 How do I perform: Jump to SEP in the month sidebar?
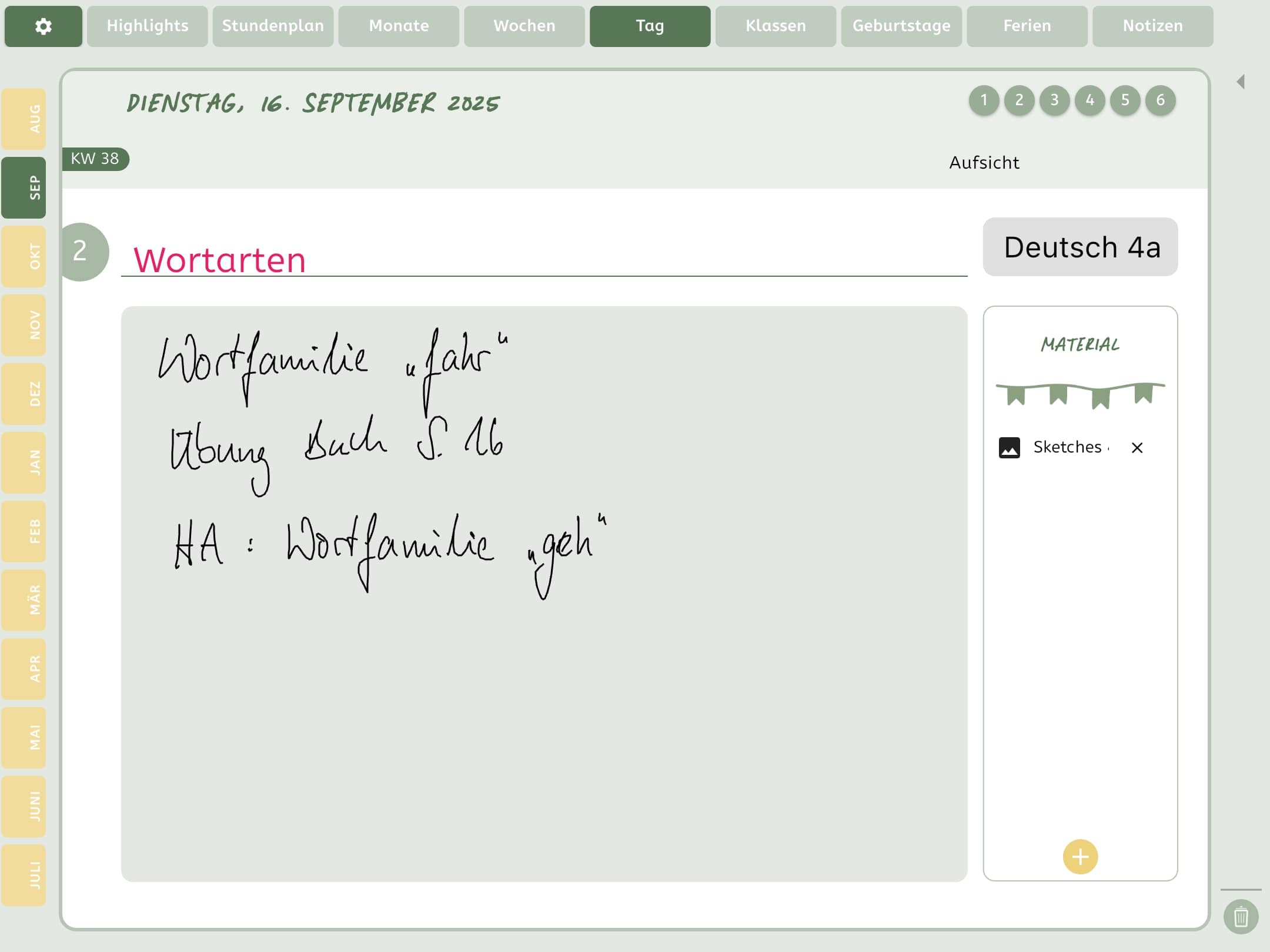(x=24, y=188)
